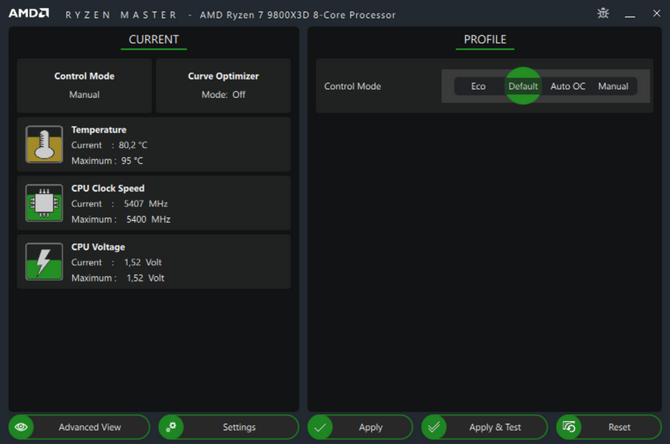Click the maximum clock 5400 MHz value
670x444 pixels.
click(x=148, y=220)
